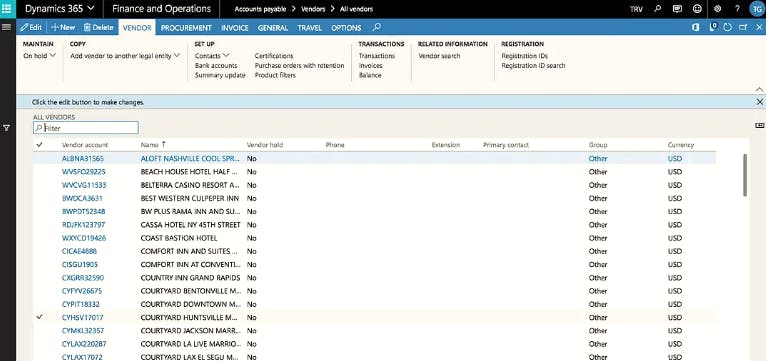Open the Group column header menu
Image resolution: width=766 pixels, height=361 pixels.
[x=598, y=145]
